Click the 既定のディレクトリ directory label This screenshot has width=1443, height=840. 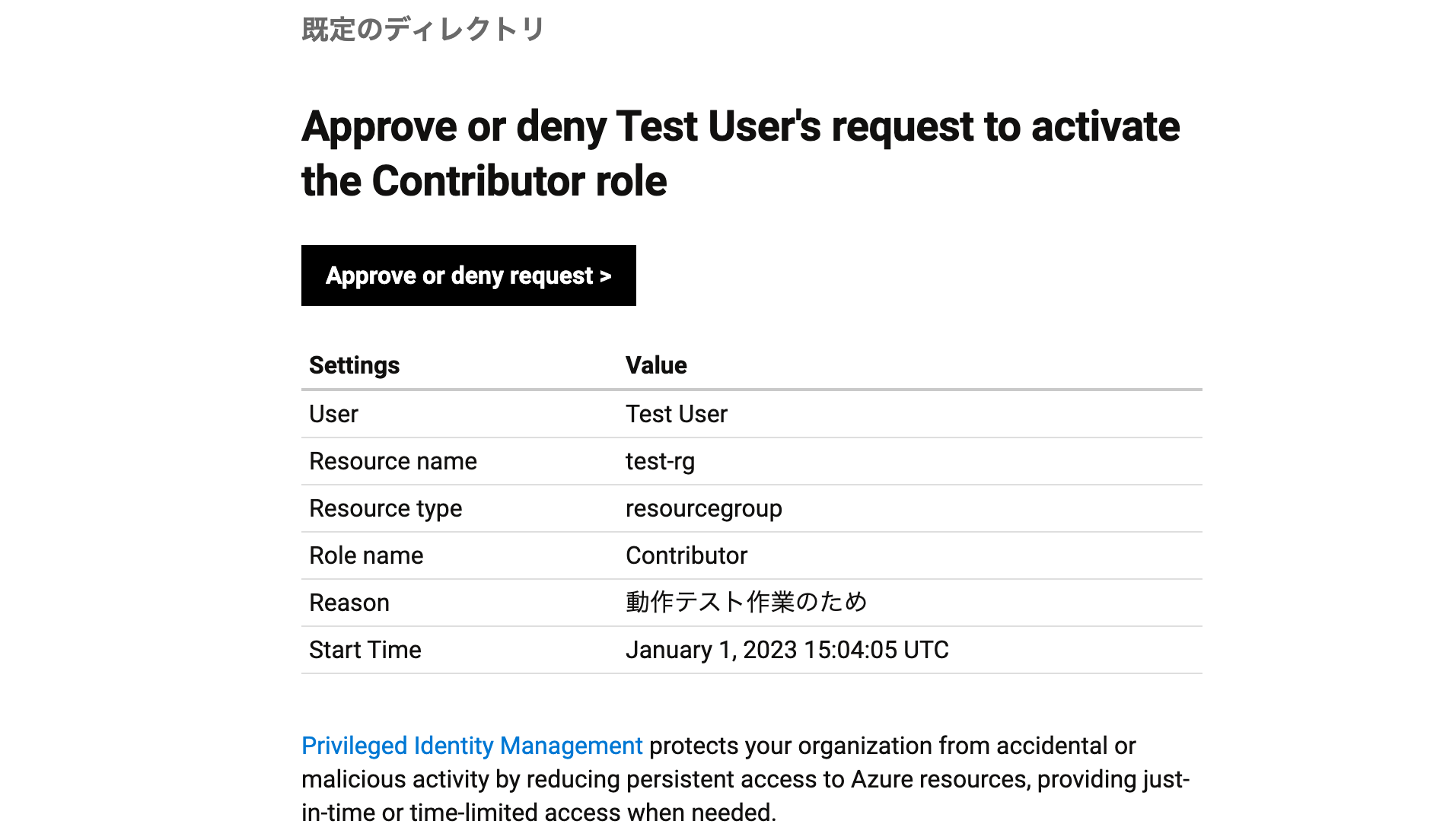(x=423, y=29)
